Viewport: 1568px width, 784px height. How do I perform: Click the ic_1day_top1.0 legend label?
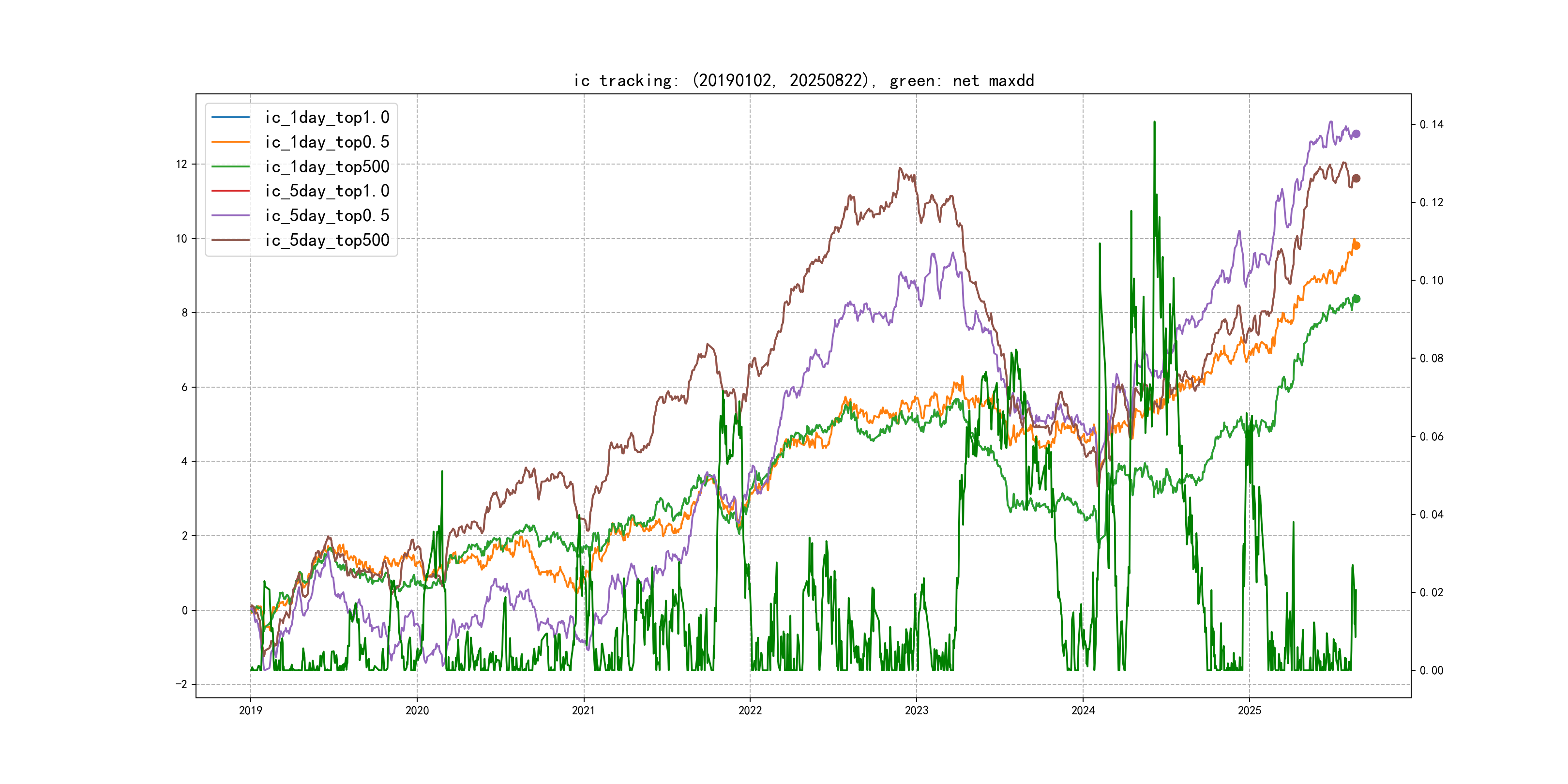click(327, 117)
